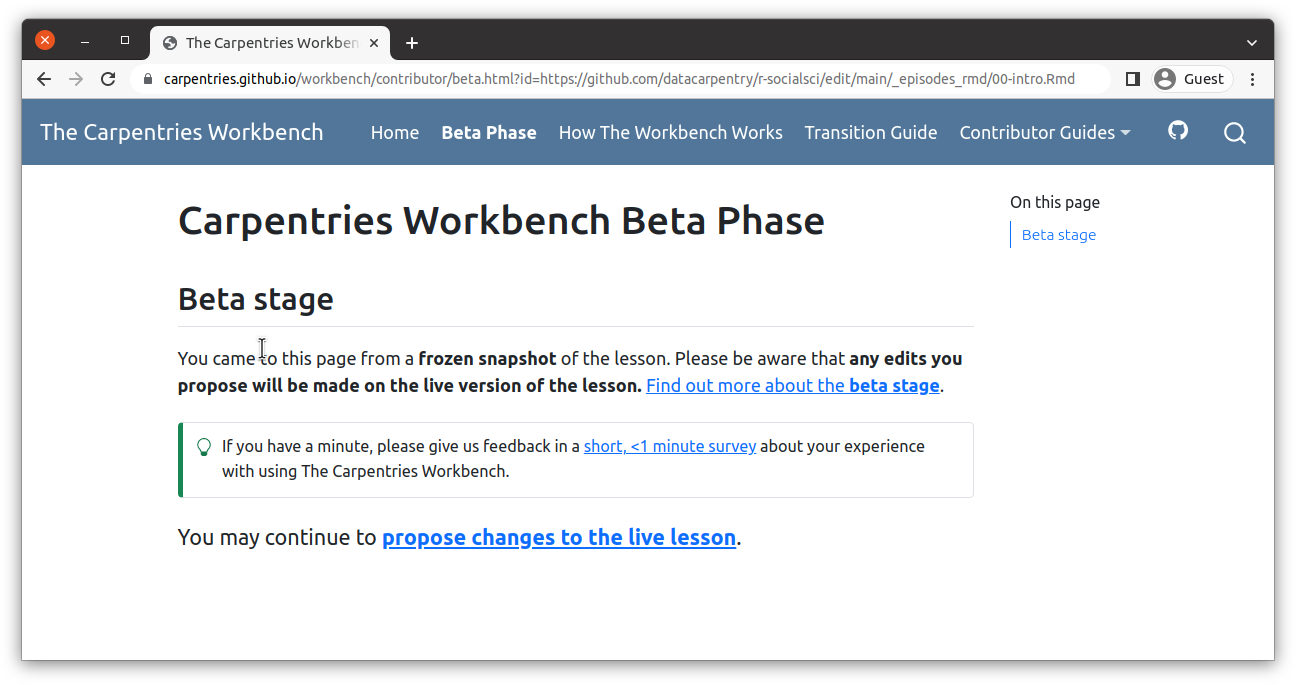Open the GitHub repository icon
The width and height of the screenshot is (1296, 685).
click(1178, 131)
